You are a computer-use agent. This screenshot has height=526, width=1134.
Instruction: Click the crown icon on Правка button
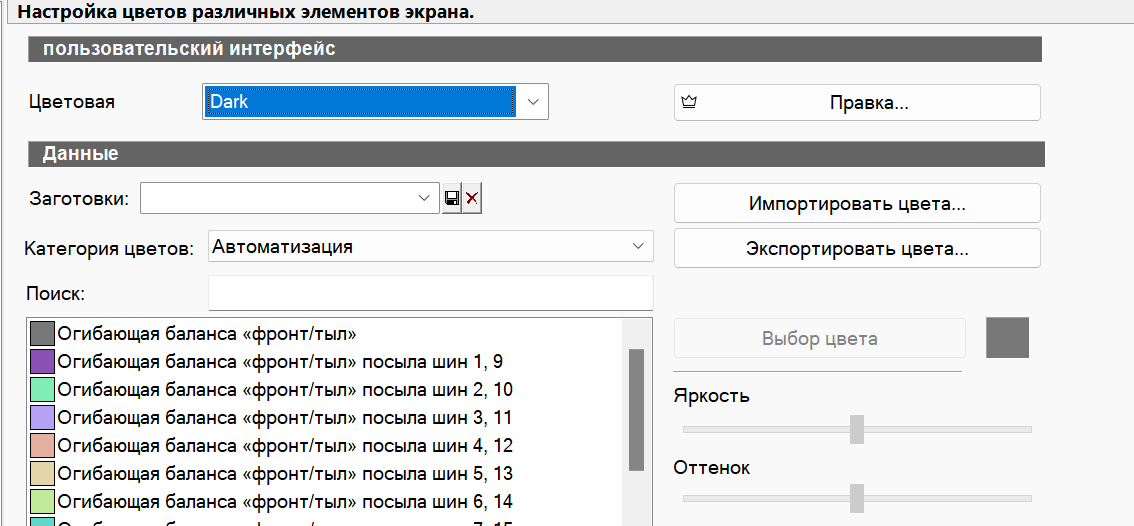coord(688,102)
